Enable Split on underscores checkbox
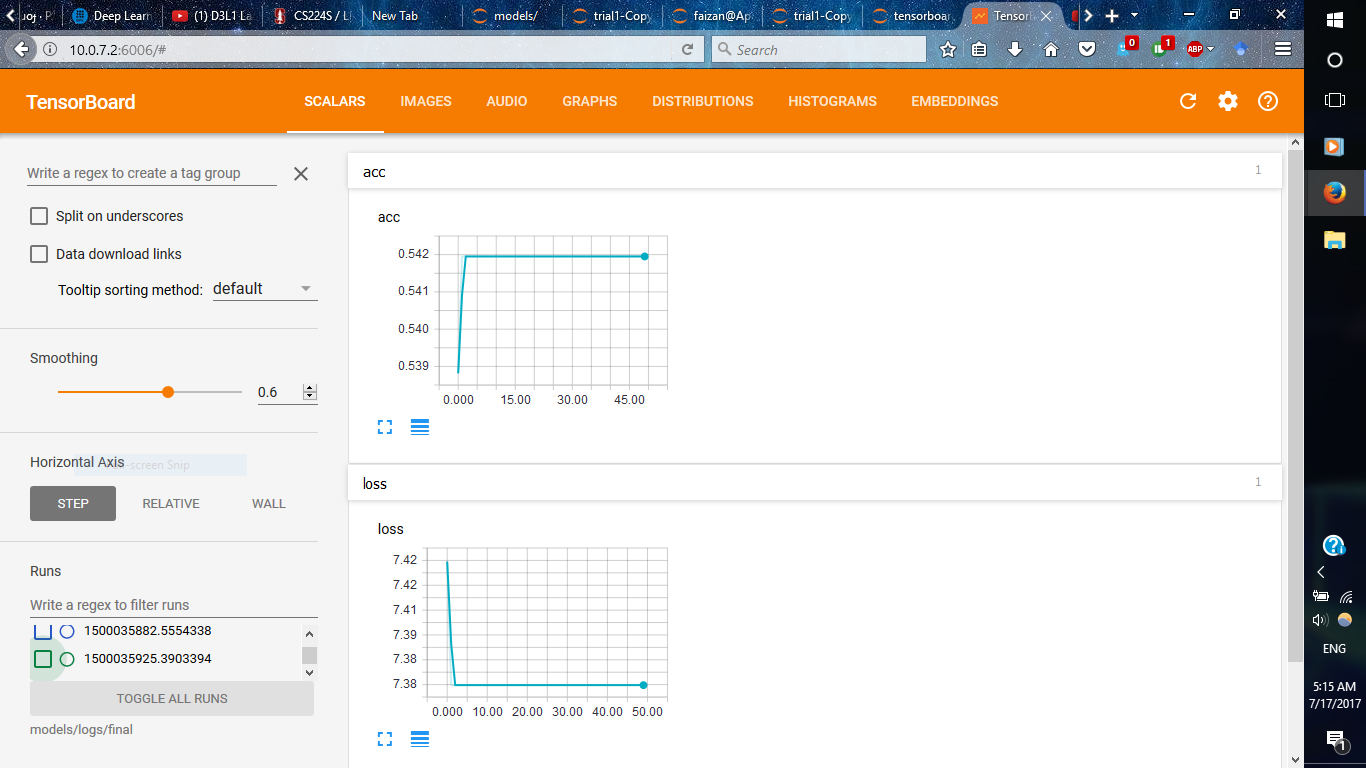 point(39,216)
